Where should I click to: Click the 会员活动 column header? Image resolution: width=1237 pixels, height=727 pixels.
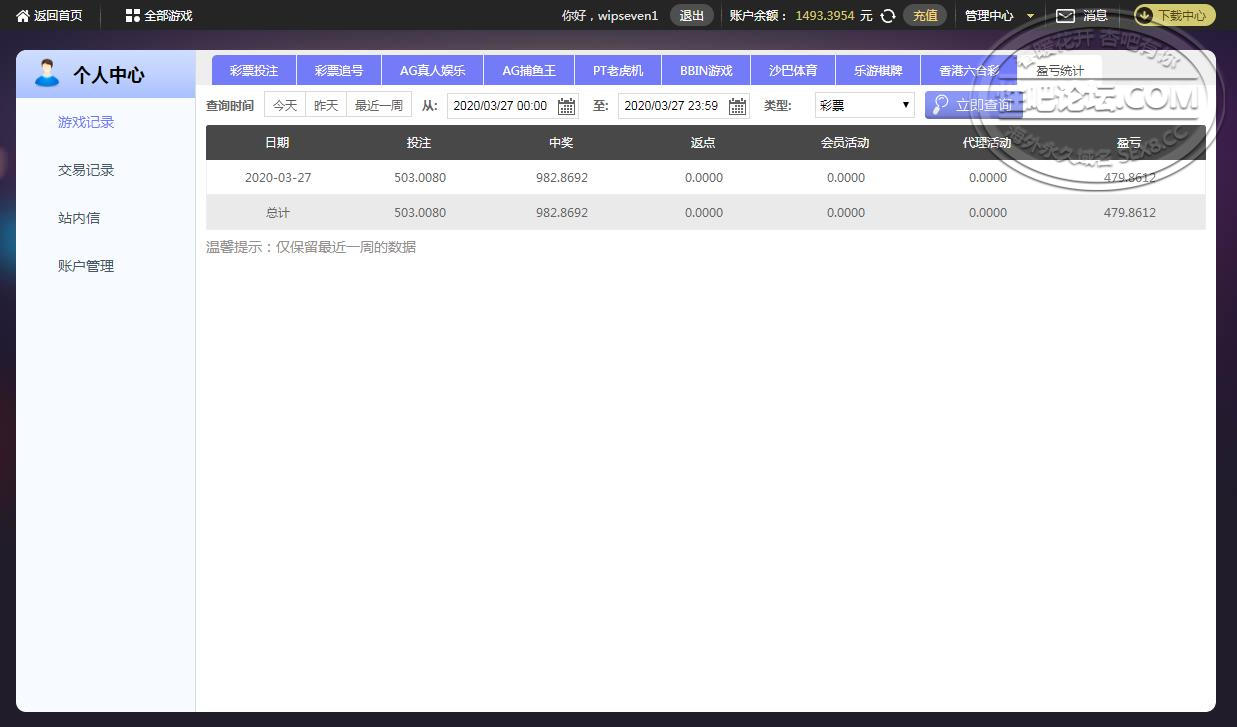click(845, 143)
